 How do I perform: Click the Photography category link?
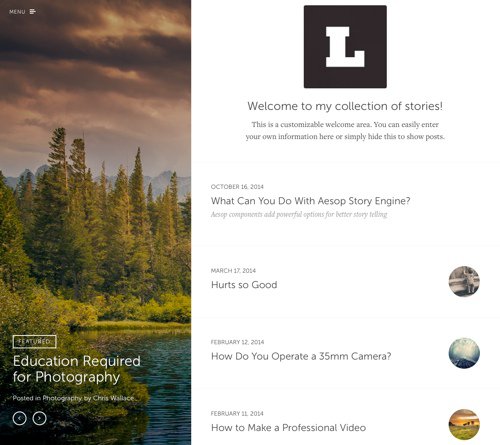(62, 398)
